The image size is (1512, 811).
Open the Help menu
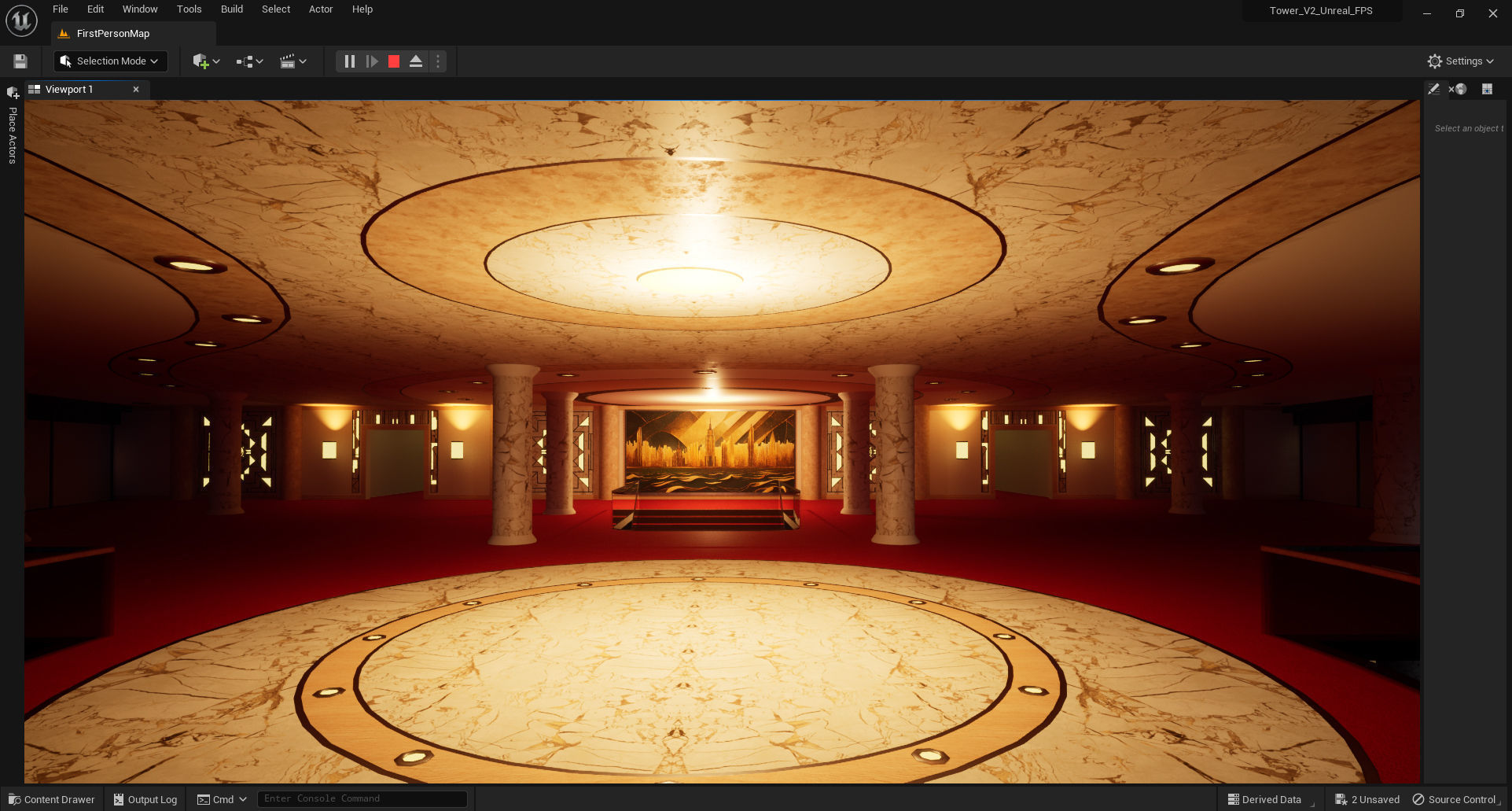click(362, 9)
